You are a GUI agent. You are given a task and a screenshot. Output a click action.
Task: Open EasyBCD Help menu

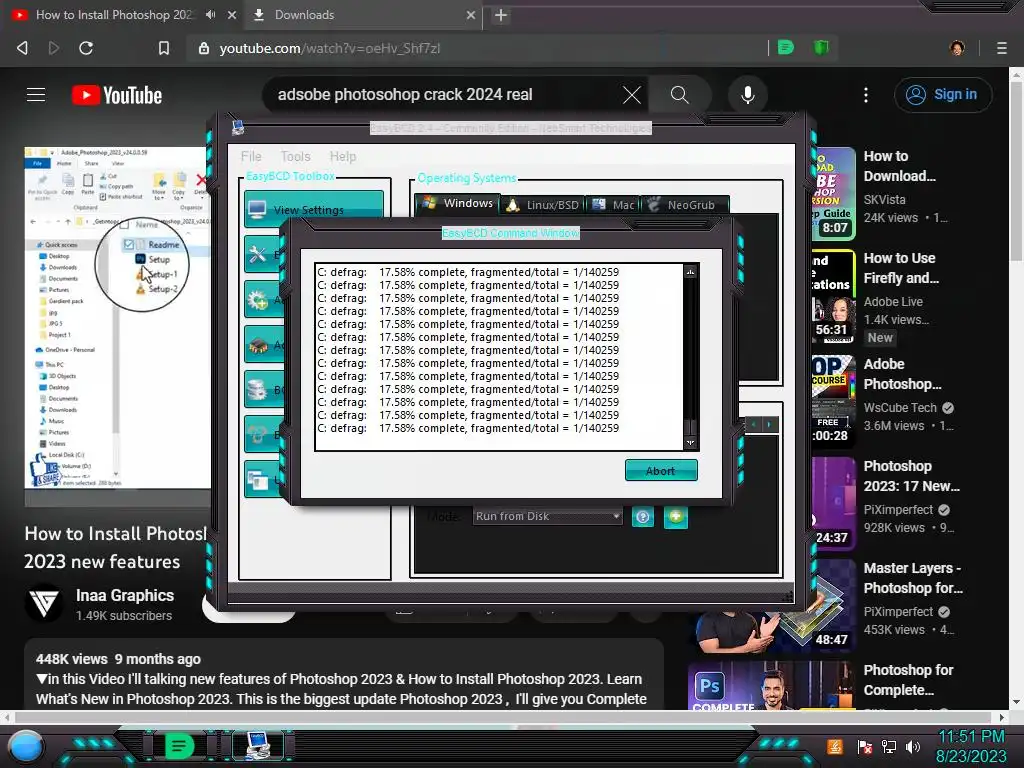[343, 156]
